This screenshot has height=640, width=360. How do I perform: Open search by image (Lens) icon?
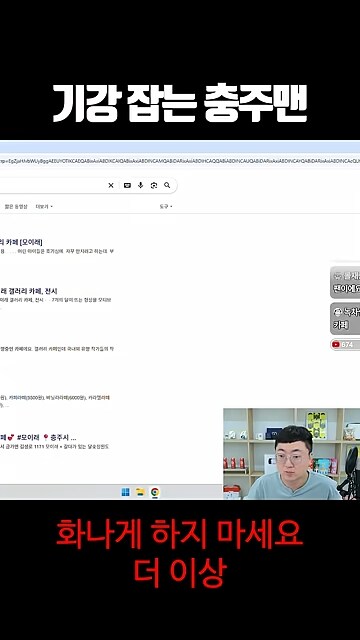[x=153, y=185]
